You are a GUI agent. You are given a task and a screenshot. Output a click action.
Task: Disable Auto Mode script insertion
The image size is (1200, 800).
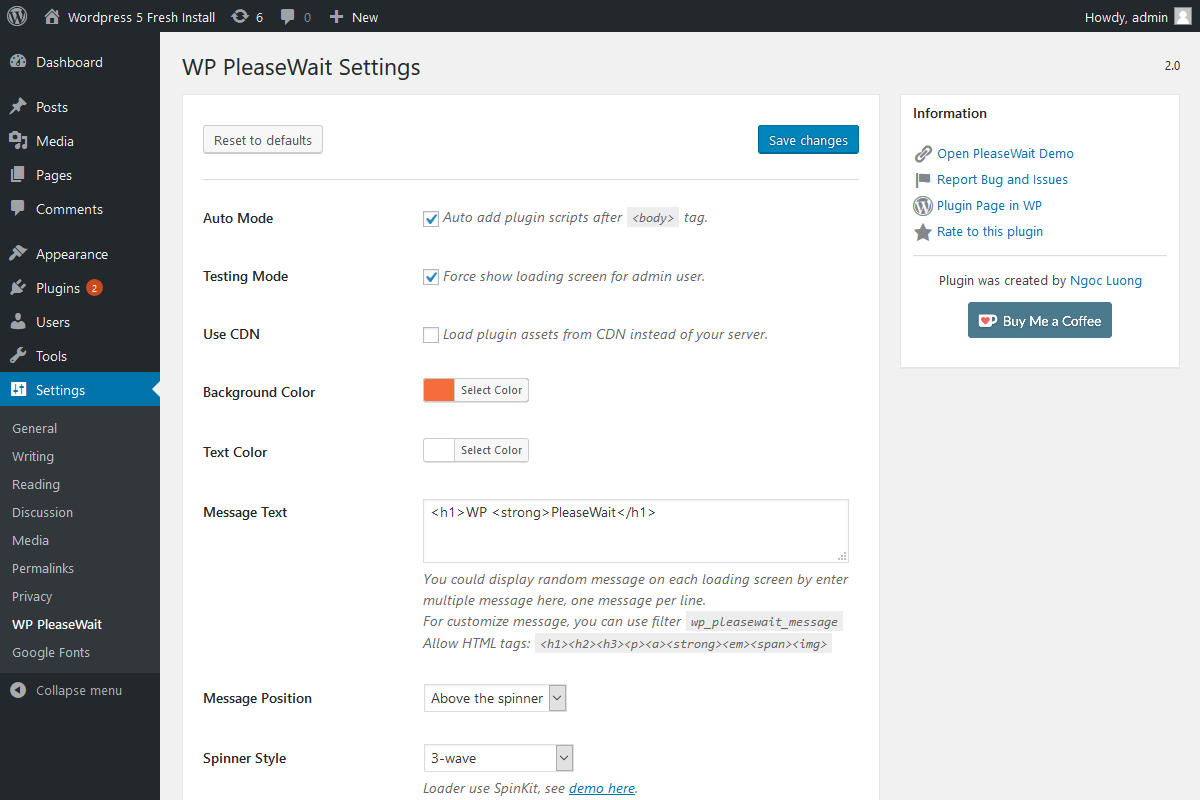tap(431, 218)
